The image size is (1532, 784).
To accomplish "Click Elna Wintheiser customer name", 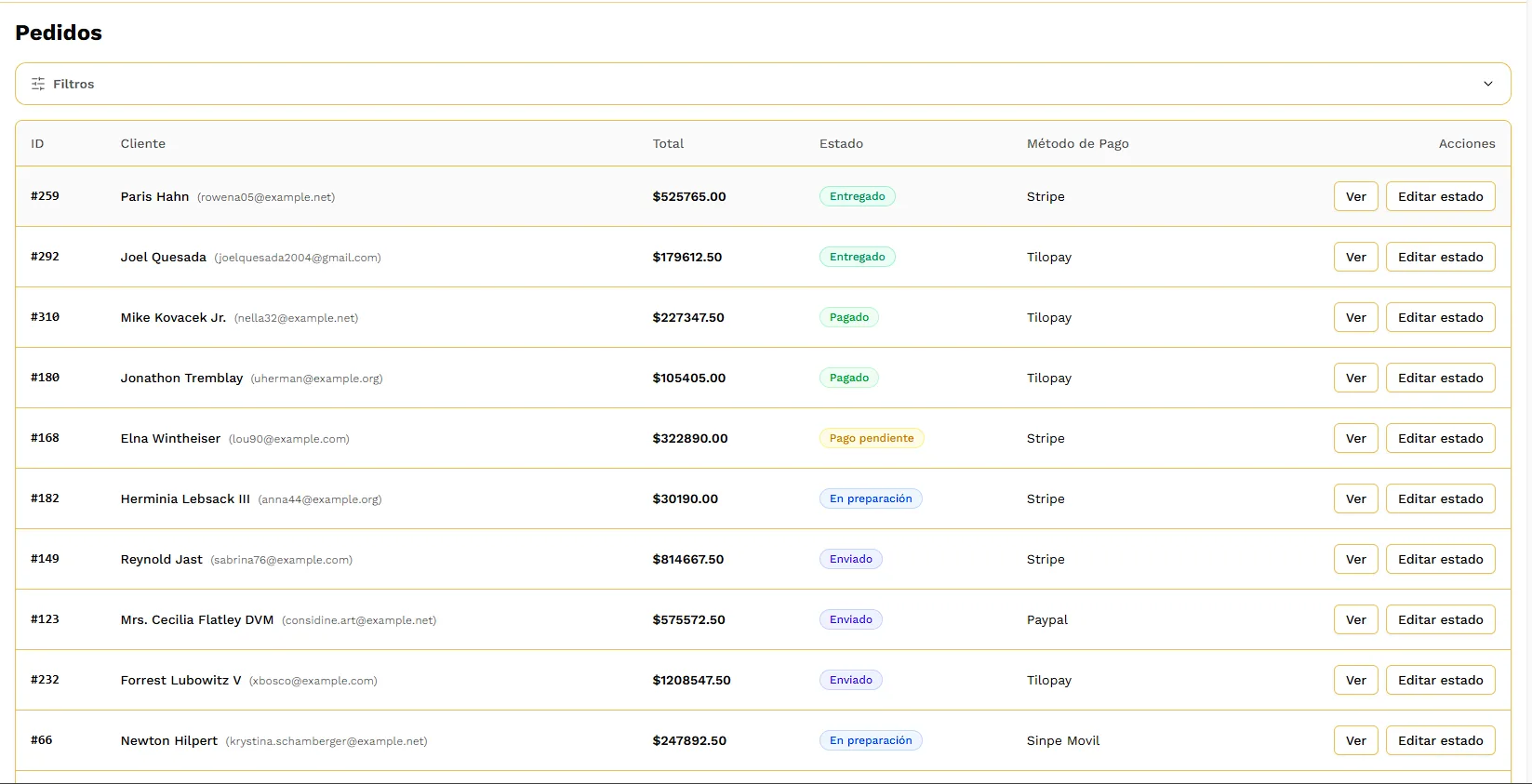I will coord(170,438).
